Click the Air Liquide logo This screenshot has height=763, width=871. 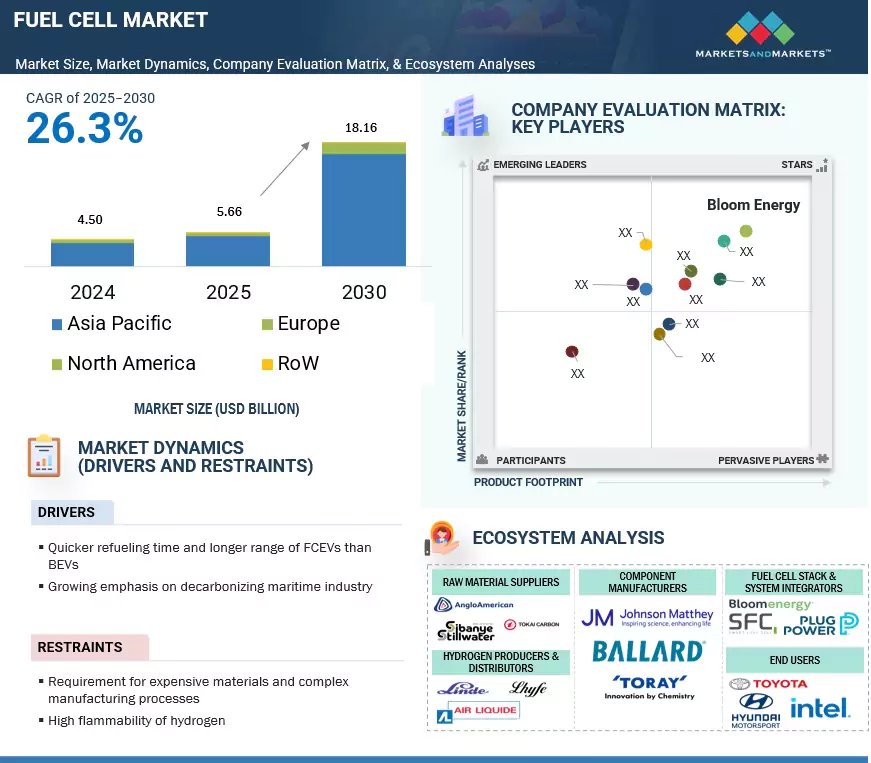[477, 712]
